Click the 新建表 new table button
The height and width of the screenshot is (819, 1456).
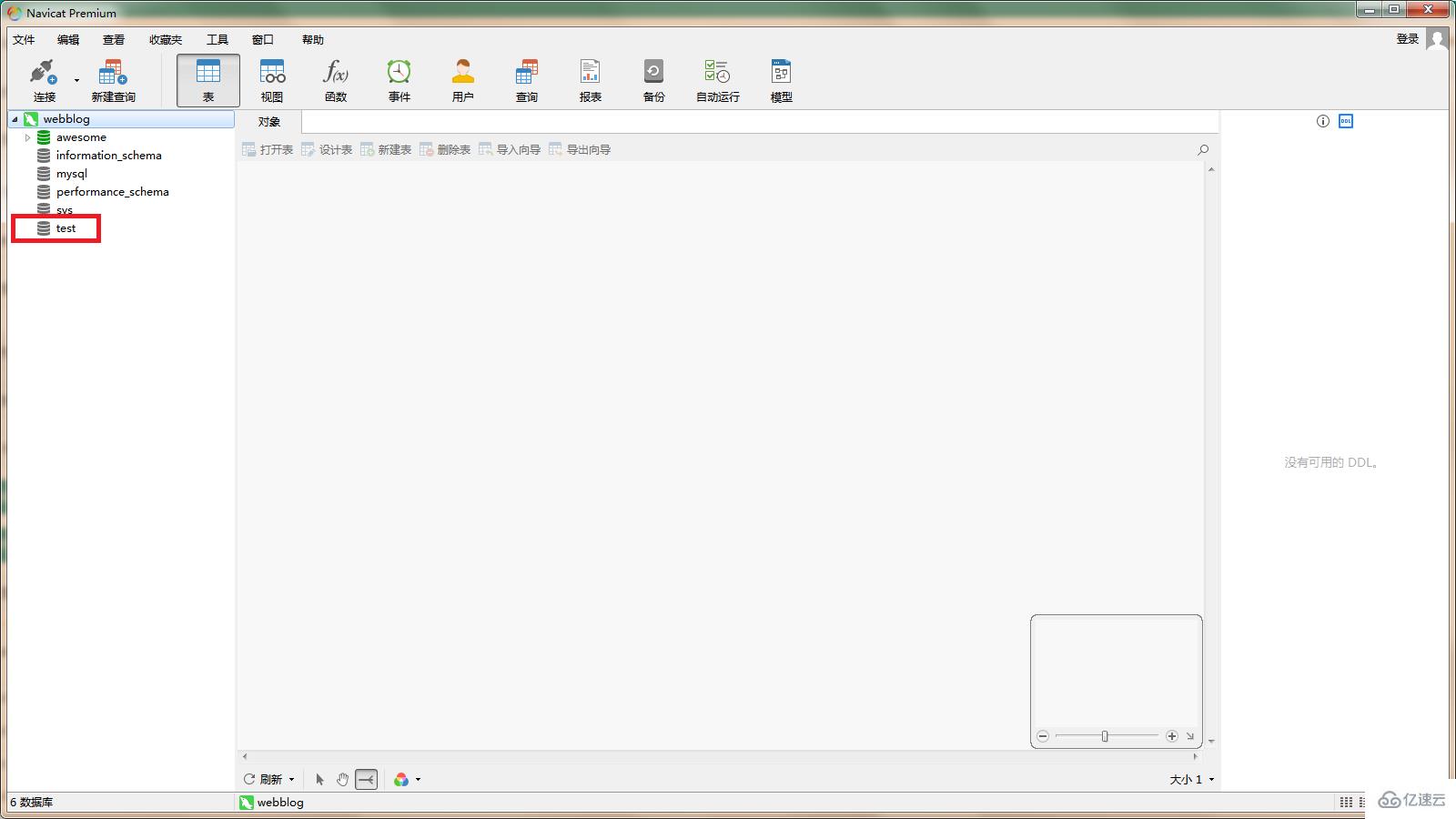pos(386,149)
